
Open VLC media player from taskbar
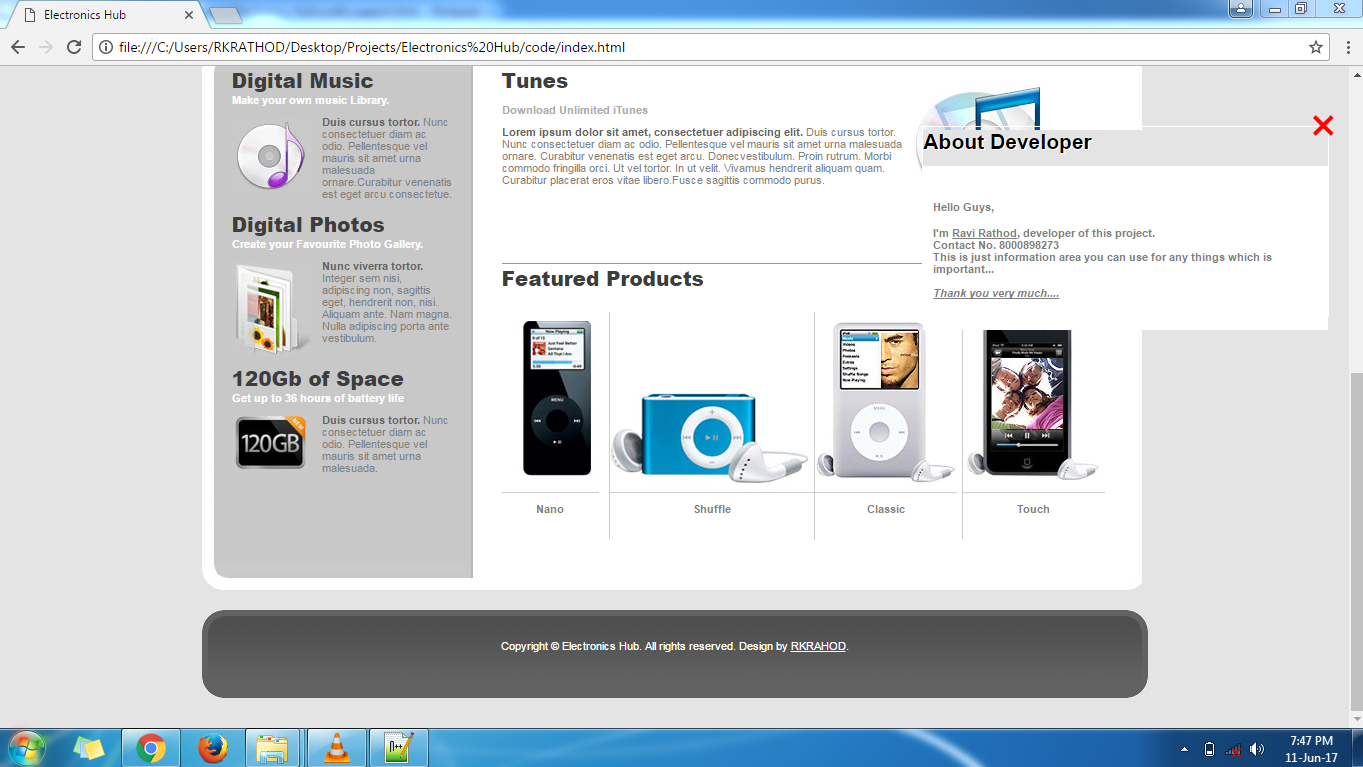click(x=337, y=748)
